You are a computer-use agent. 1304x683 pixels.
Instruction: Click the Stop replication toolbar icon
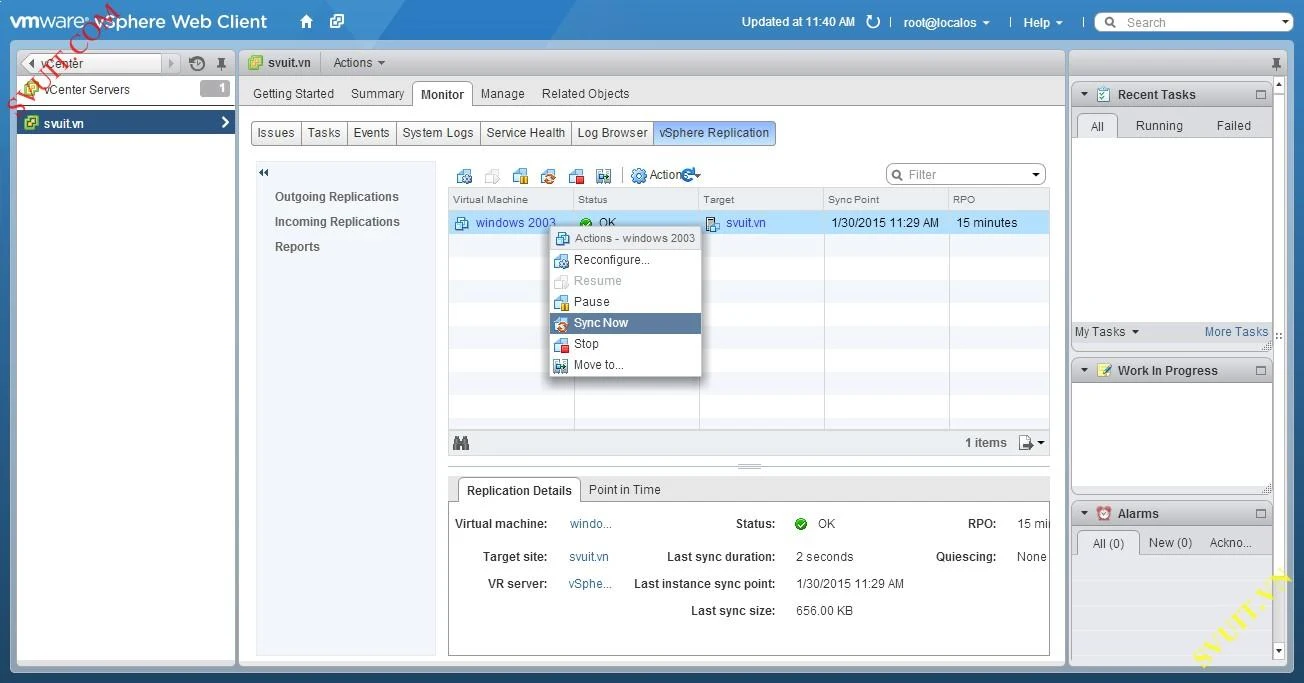pos(576,176)
